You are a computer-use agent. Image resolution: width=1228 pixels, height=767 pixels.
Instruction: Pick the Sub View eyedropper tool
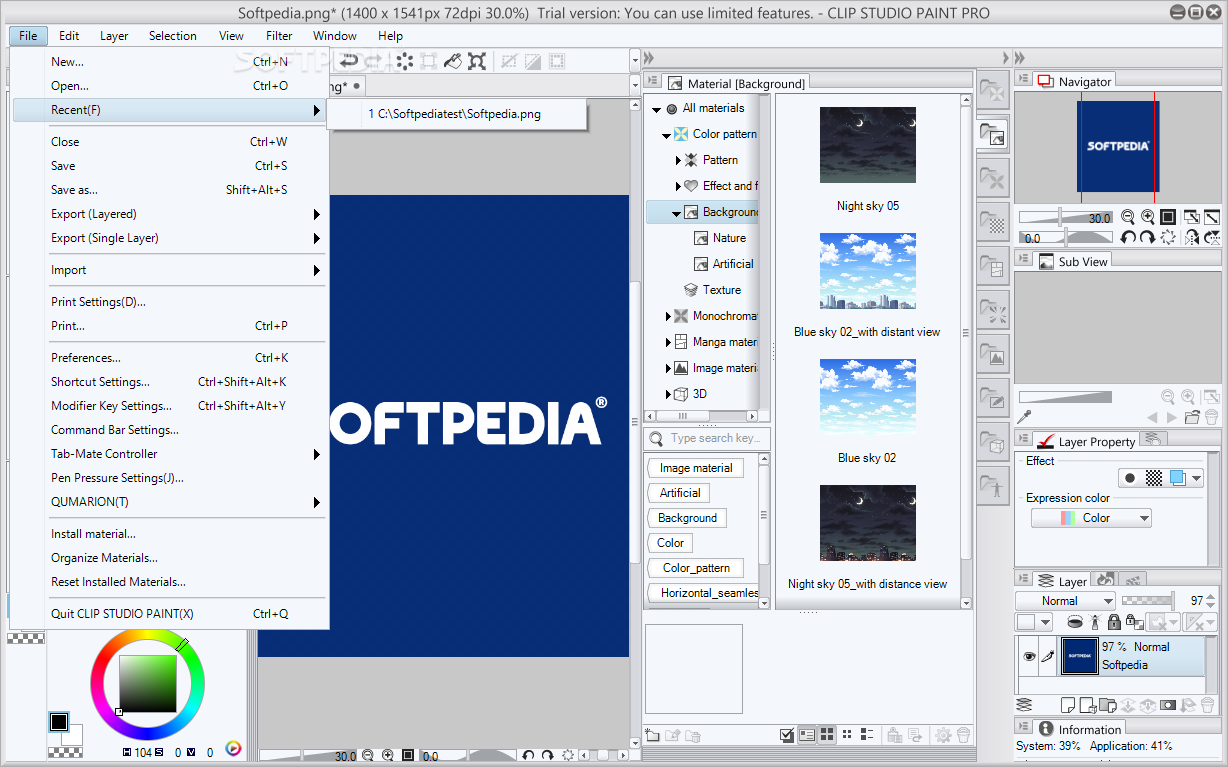[1025, 418]
